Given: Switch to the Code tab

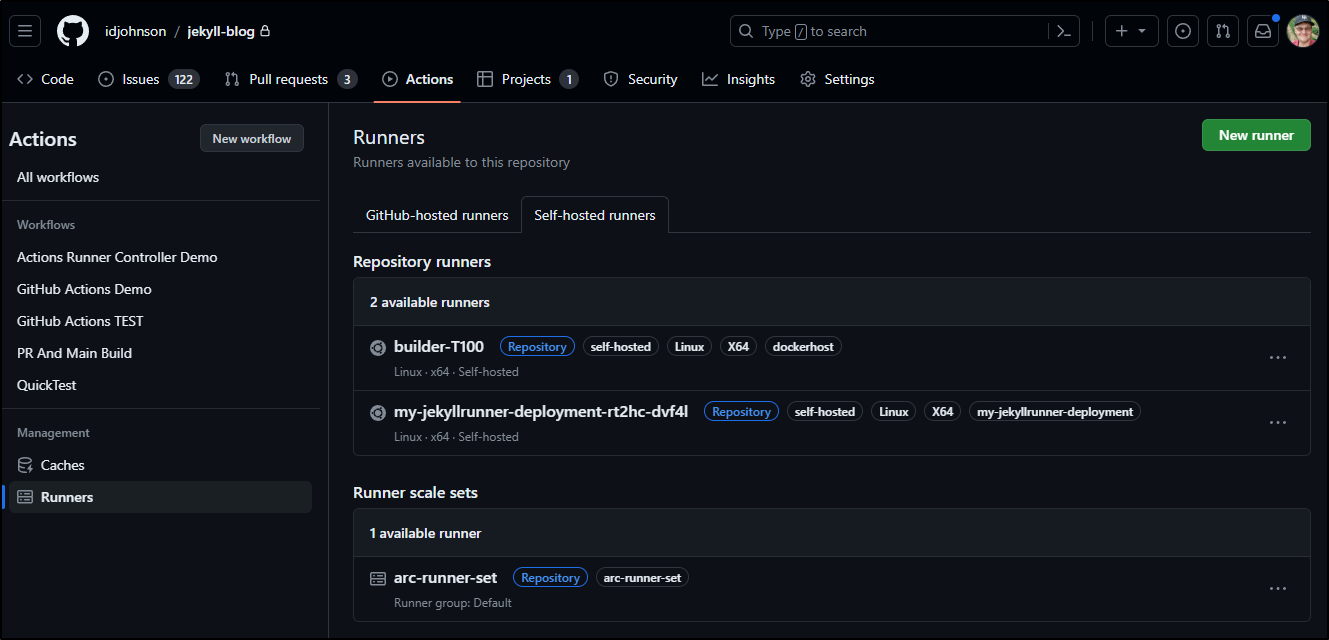Looking at the screenshot, I should [x=46, y=79].
